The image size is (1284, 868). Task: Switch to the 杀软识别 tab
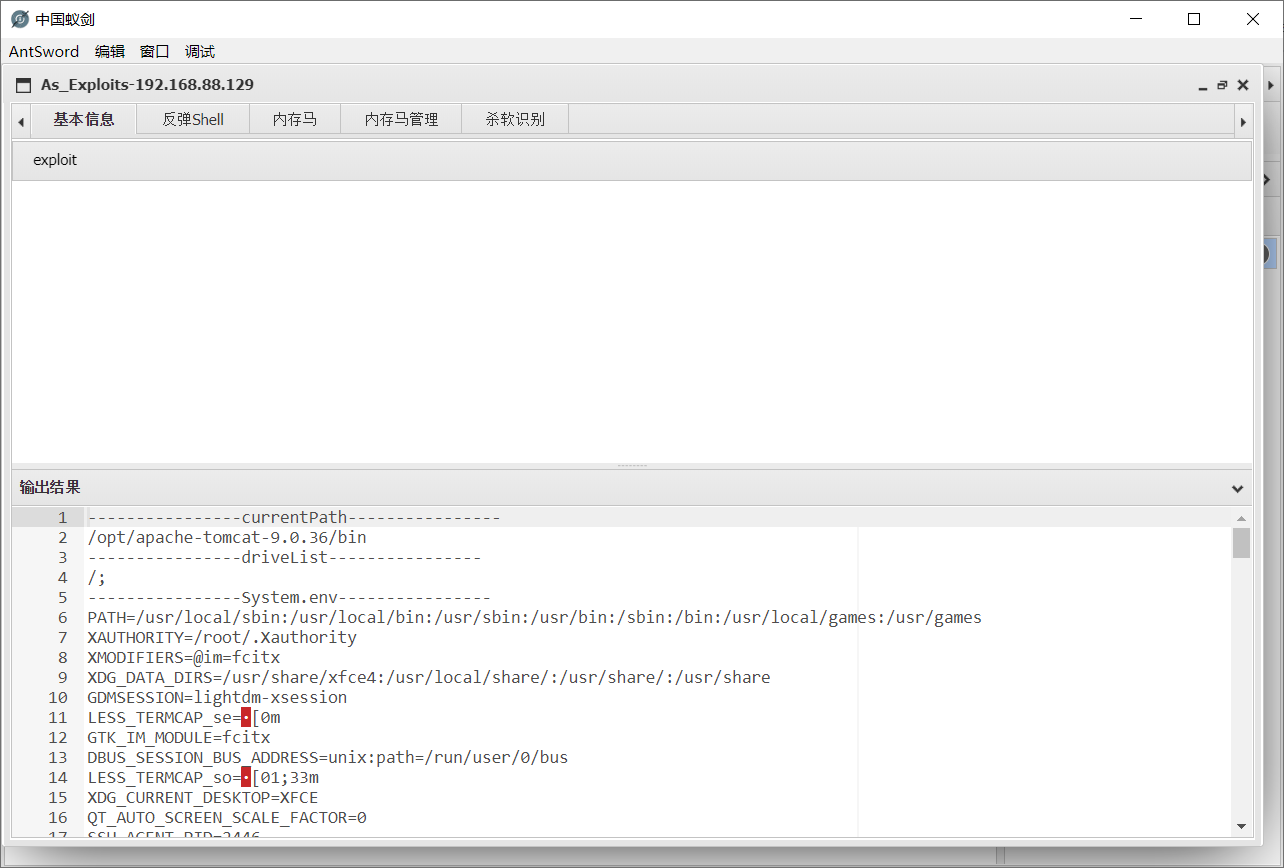point(515,120)
